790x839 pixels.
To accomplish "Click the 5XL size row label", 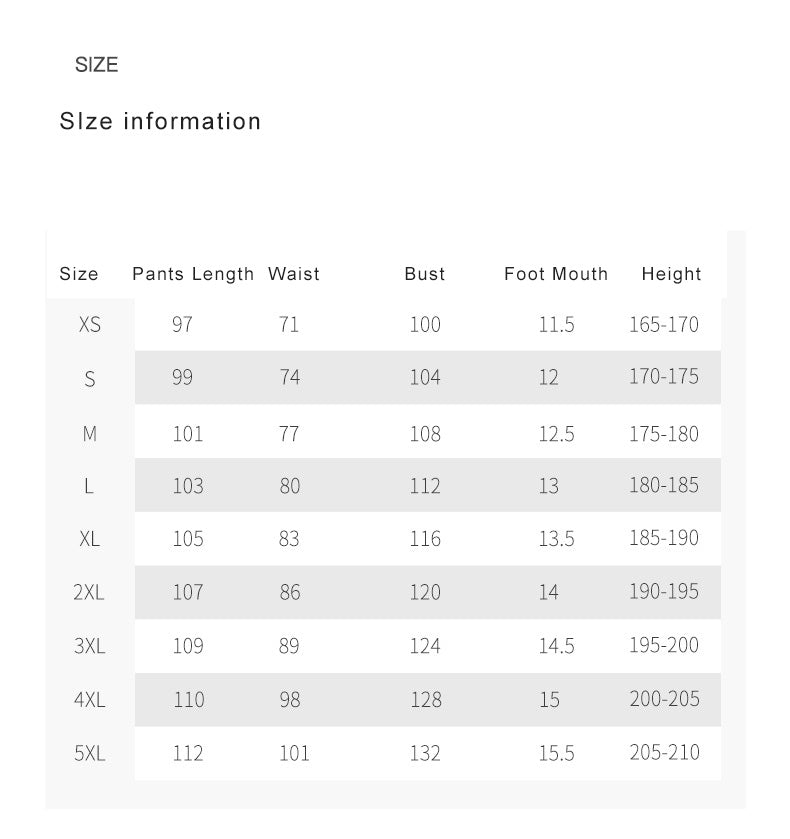I will pyautogui.click(x=89, y=753).
